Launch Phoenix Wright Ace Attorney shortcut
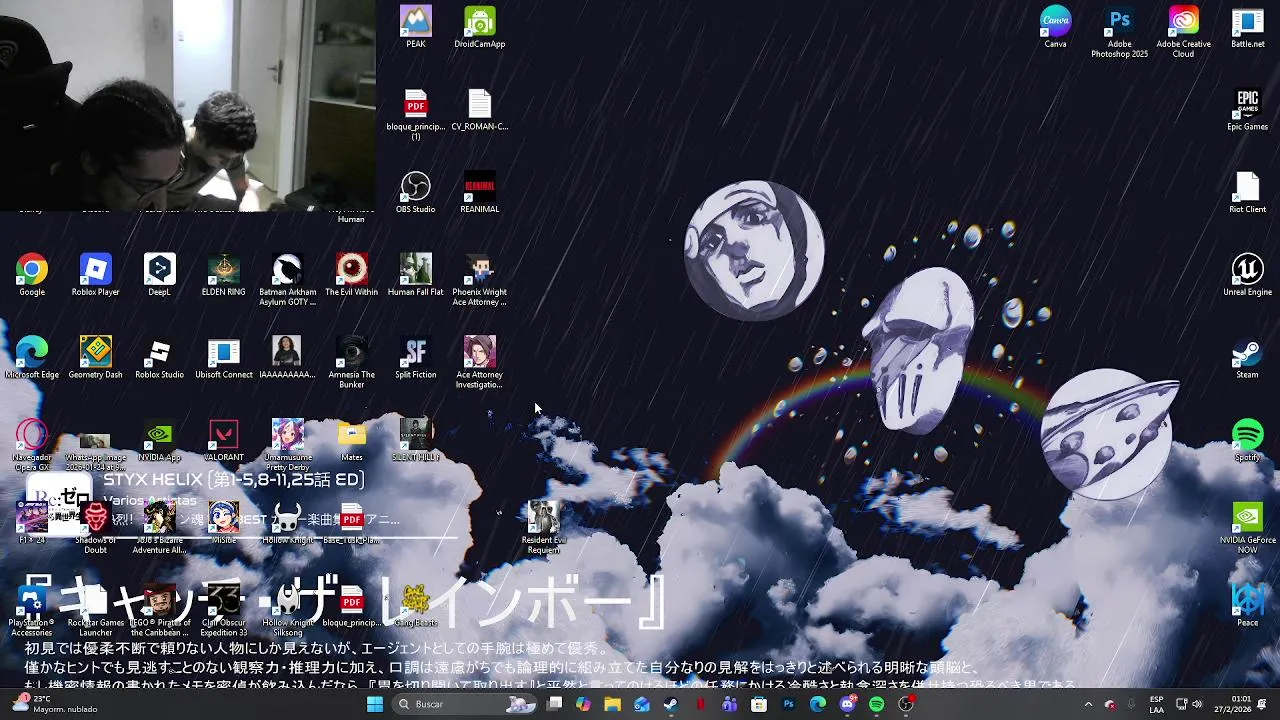This screenshot has height=720, width=1280. [x=480, y=280]
